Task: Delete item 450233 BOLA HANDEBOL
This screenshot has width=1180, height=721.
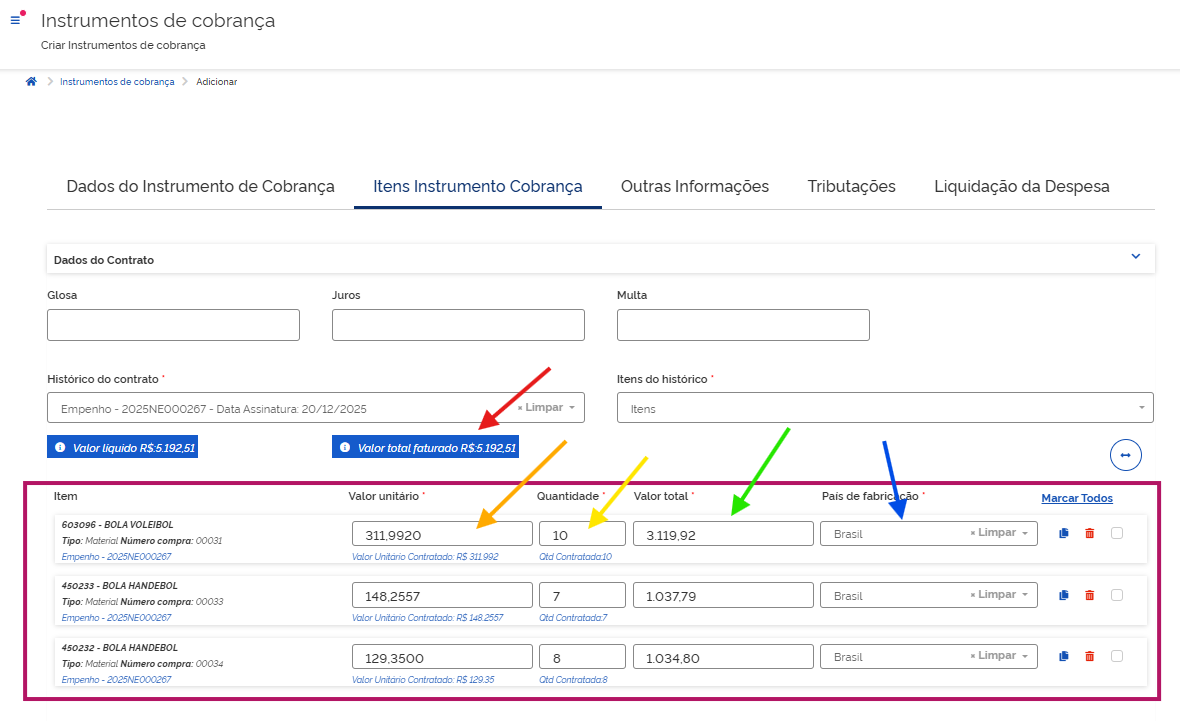Action: (x=1090, y=595)
